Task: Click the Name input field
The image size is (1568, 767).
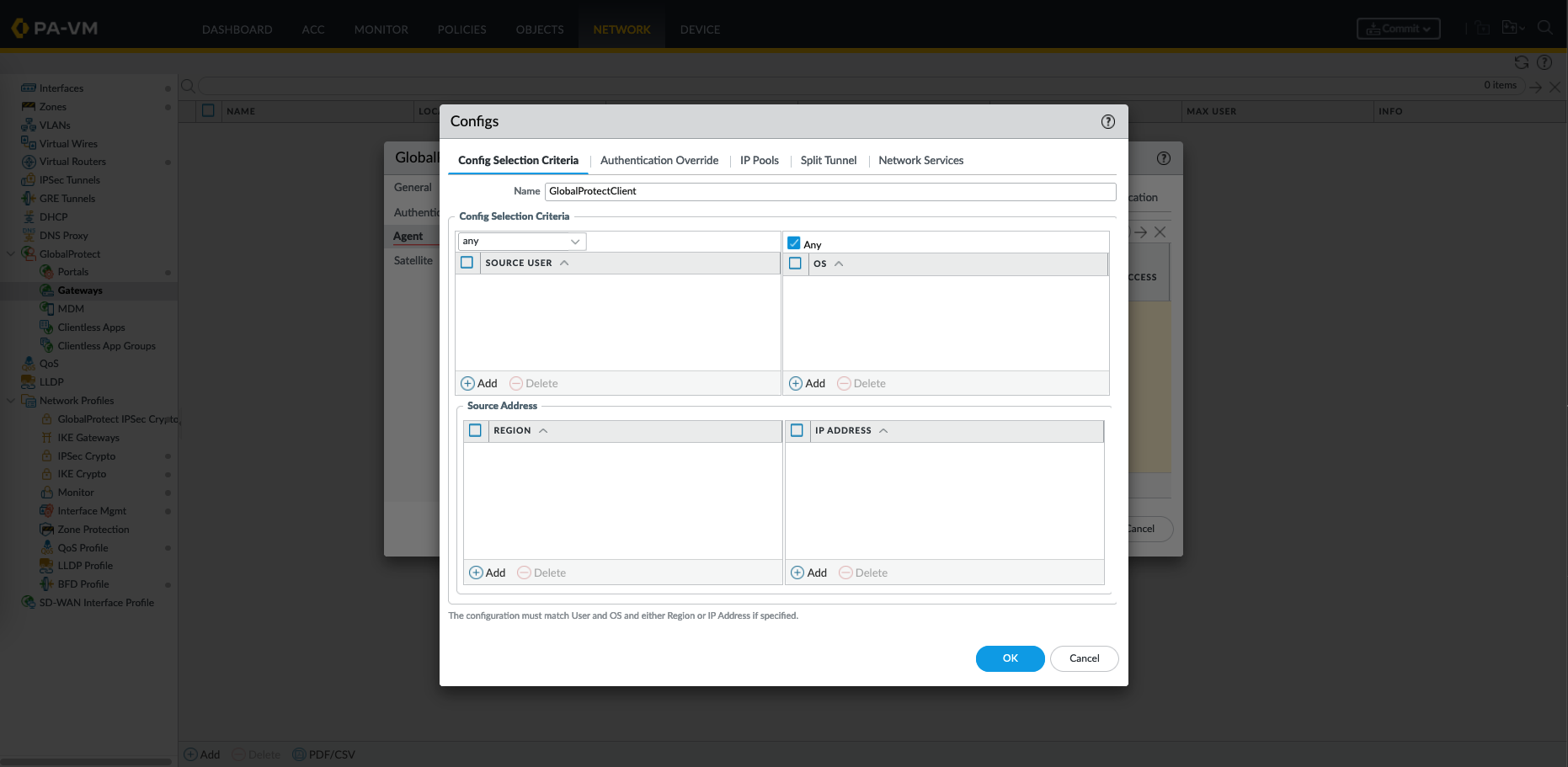Action: [829, 191]
